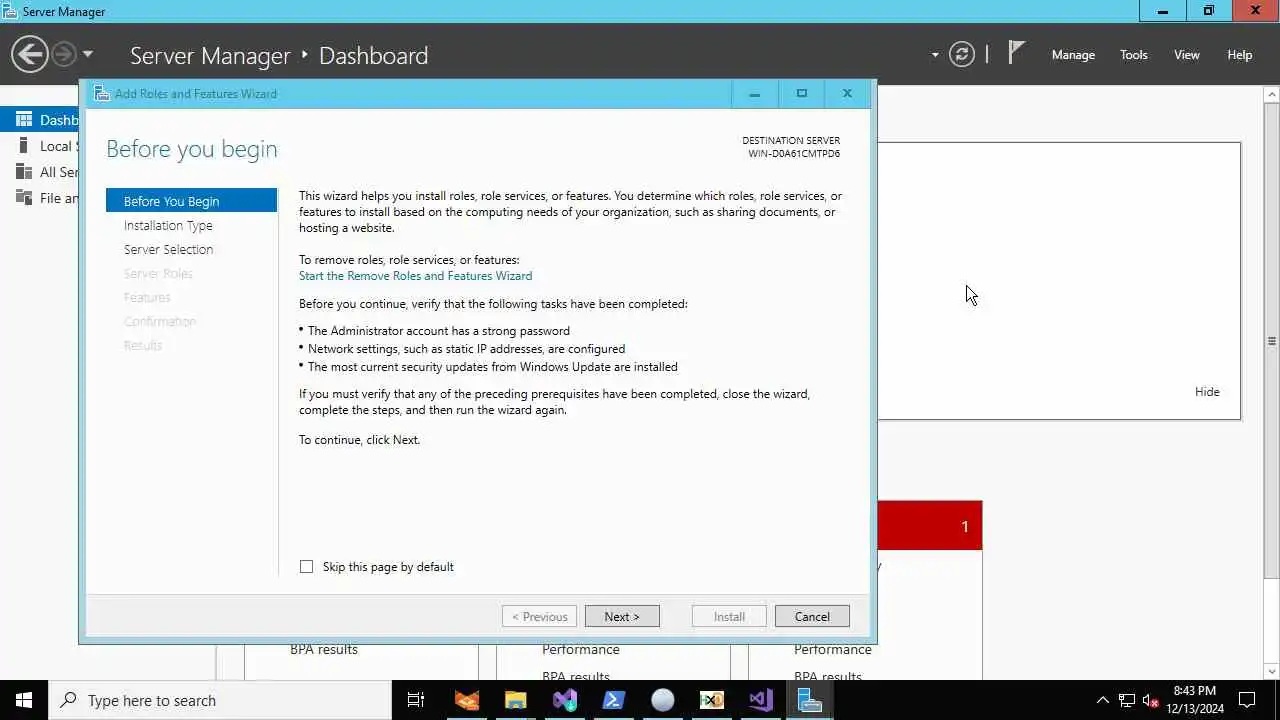Click the wizard title bar icon
Screen dimensions: 1280x720
pyautogui.click(x=101, y=94)
